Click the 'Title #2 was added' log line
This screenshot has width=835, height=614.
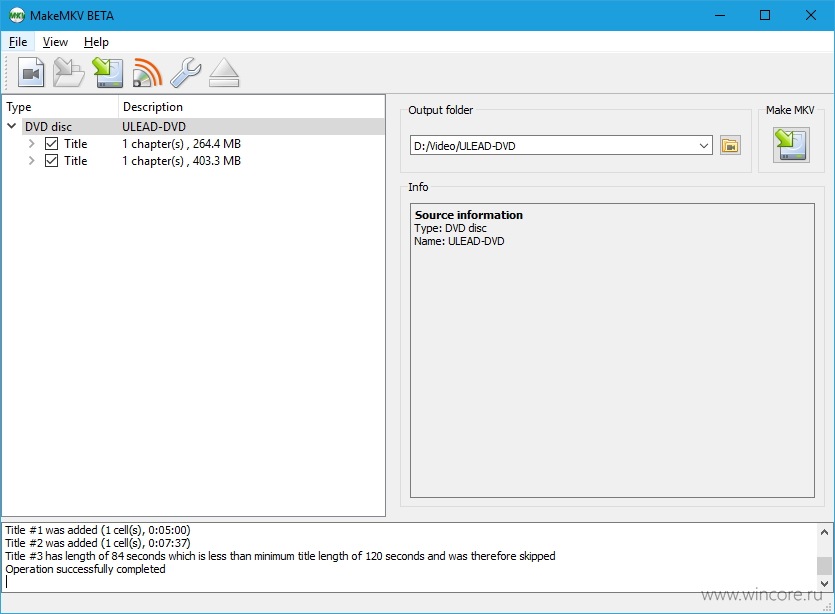point(98,543)
